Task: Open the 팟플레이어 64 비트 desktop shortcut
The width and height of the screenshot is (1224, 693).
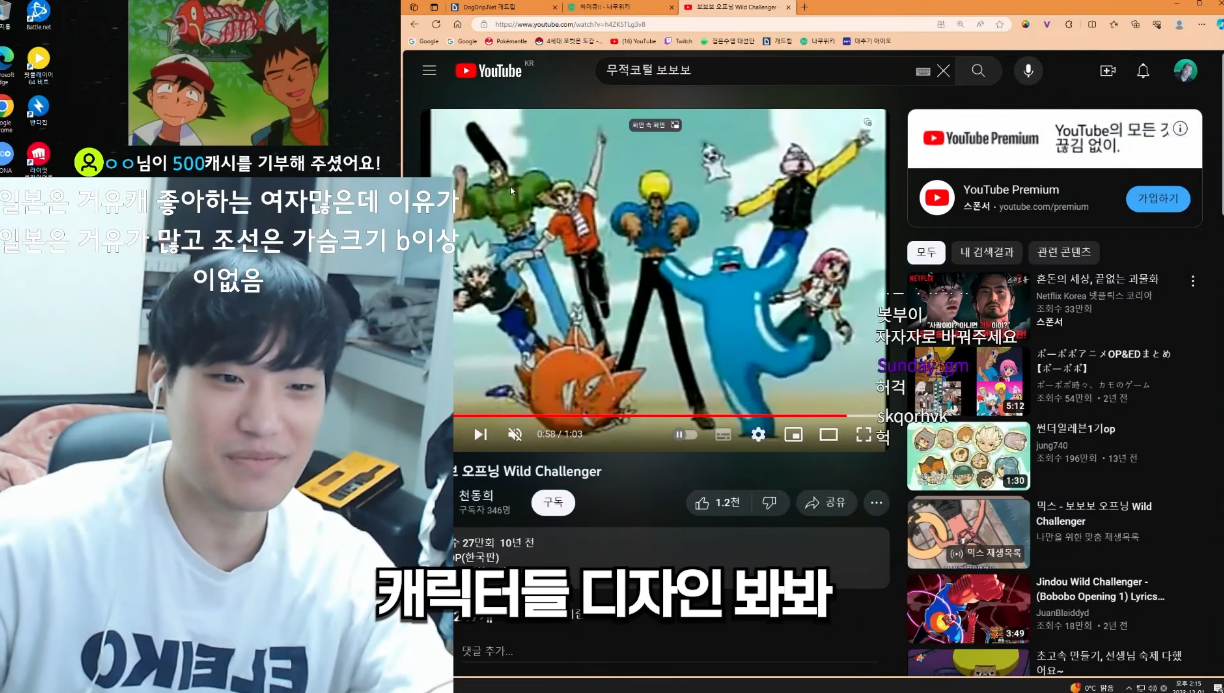Action: coord(38,65)
